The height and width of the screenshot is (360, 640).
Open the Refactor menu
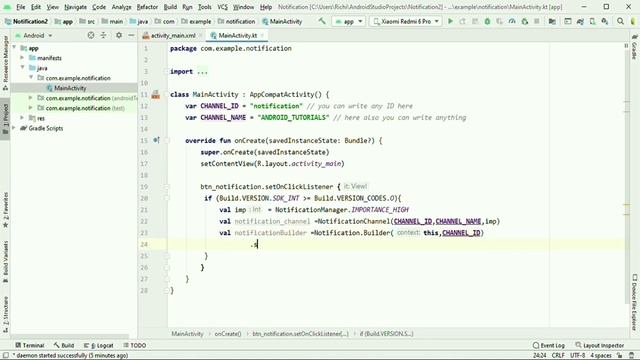tap(147, 7)
